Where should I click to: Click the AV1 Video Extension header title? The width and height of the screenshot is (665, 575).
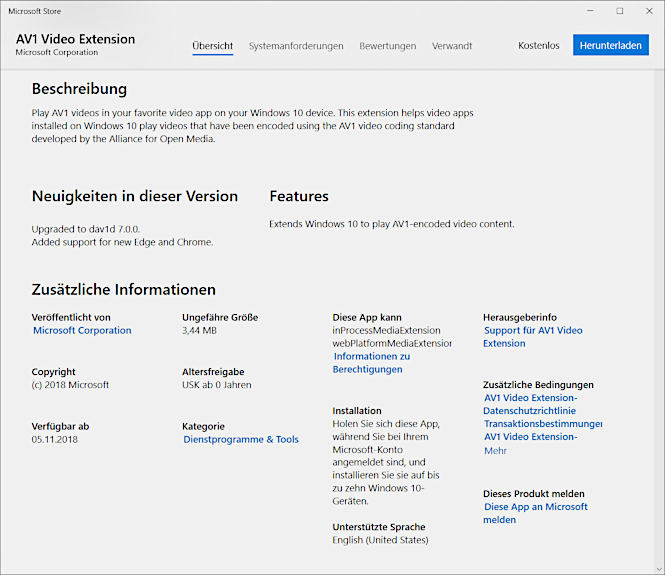click(75, 39)
